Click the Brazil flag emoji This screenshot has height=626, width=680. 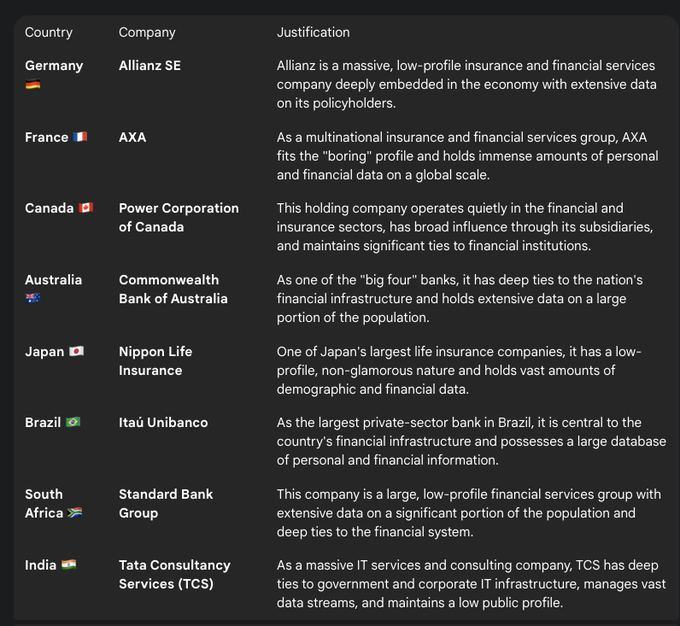tap(73, 422)
